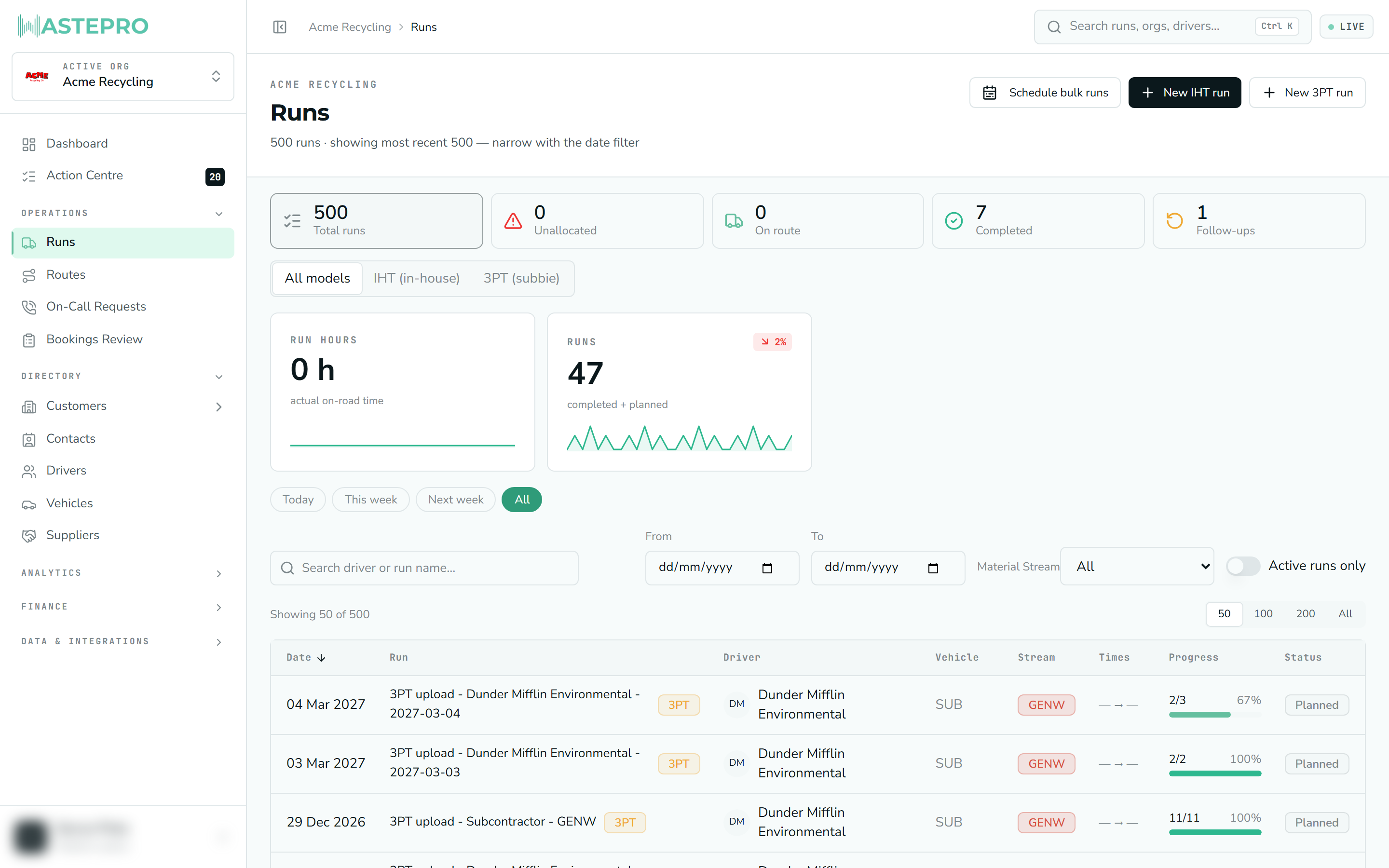Create a New IHT run
The image size is (1389, 868).
tap(1185, 93)
